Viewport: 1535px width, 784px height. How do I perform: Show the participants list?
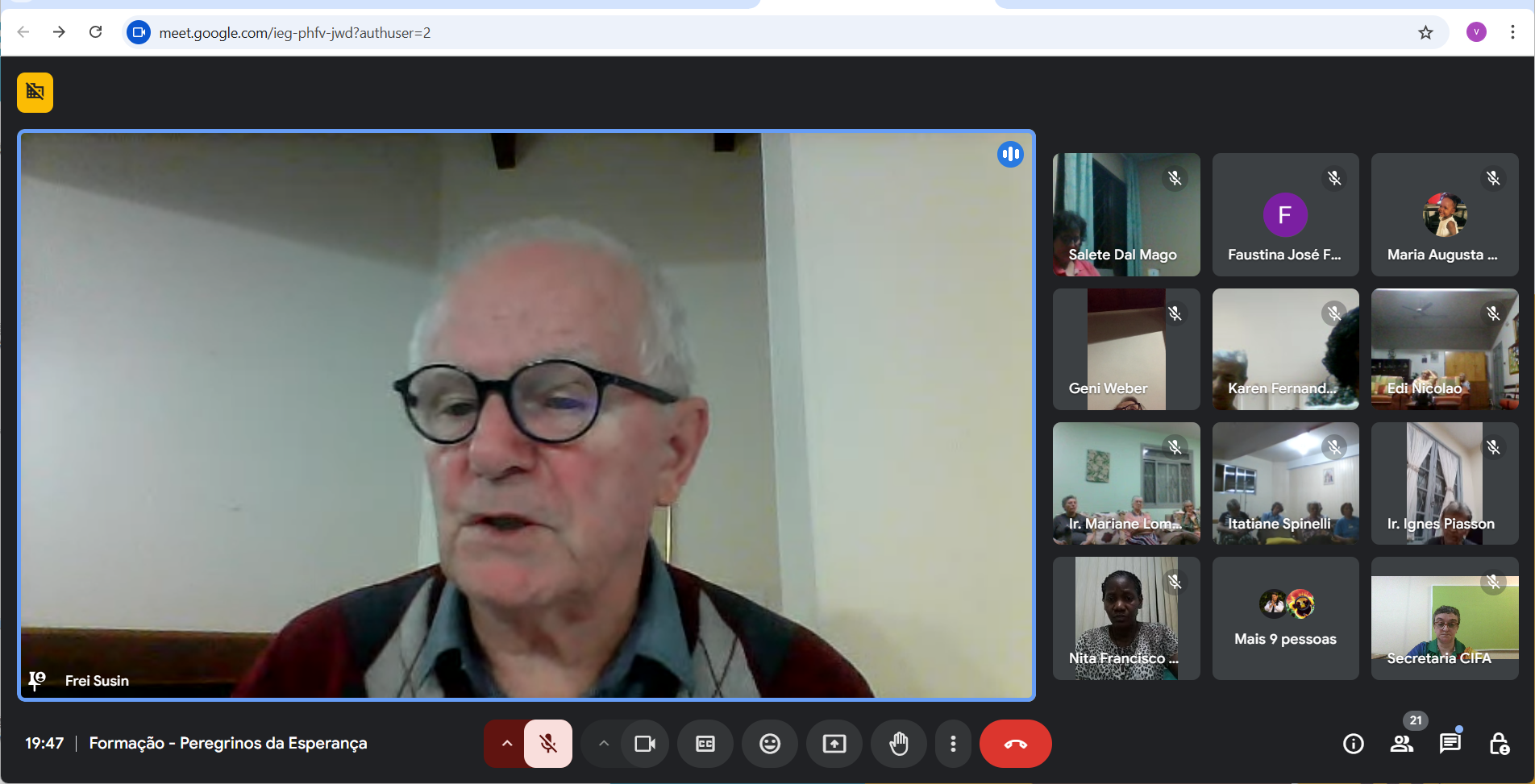click(1402, 744)
